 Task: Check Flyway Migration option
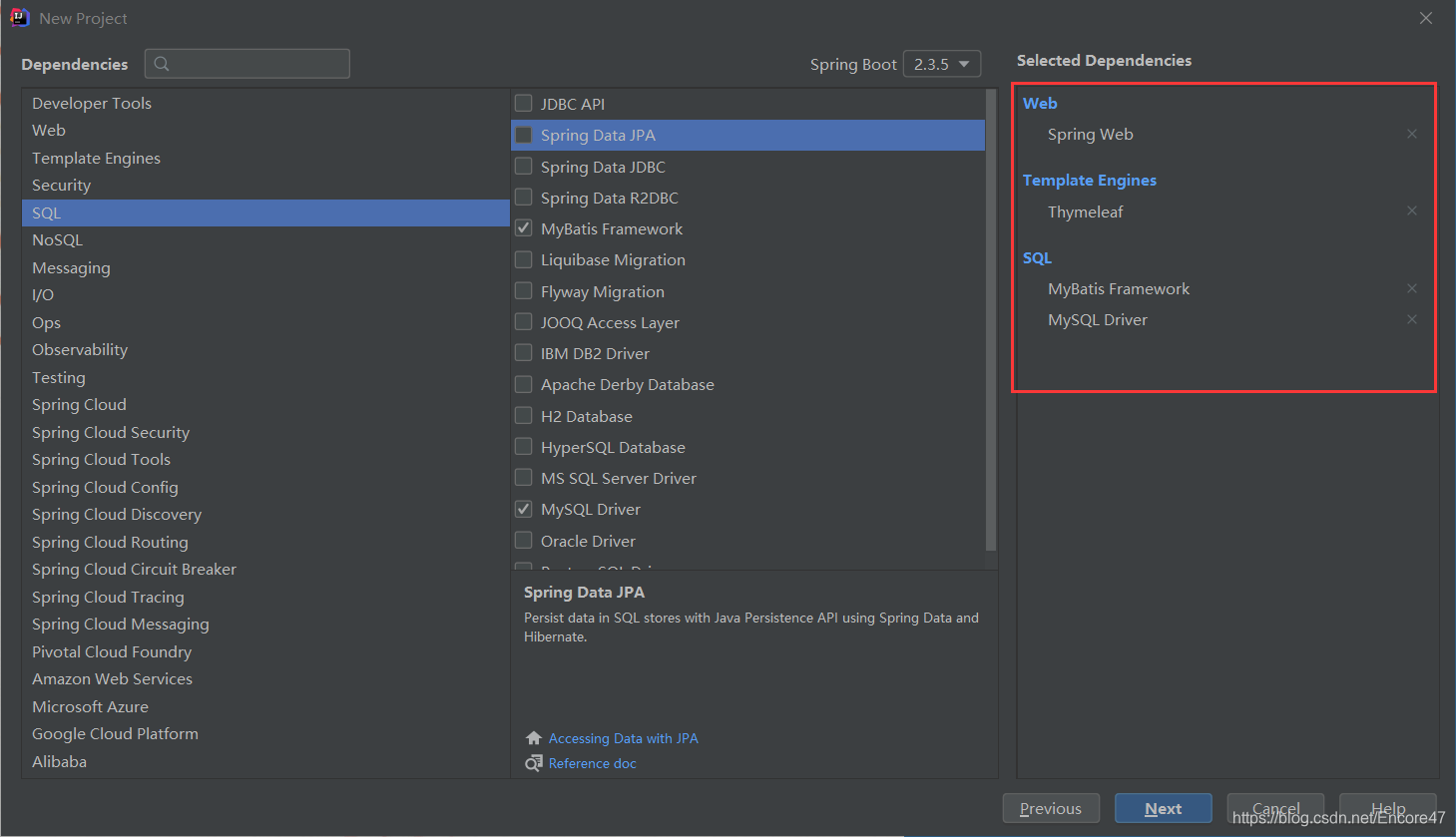pos(523,290)
